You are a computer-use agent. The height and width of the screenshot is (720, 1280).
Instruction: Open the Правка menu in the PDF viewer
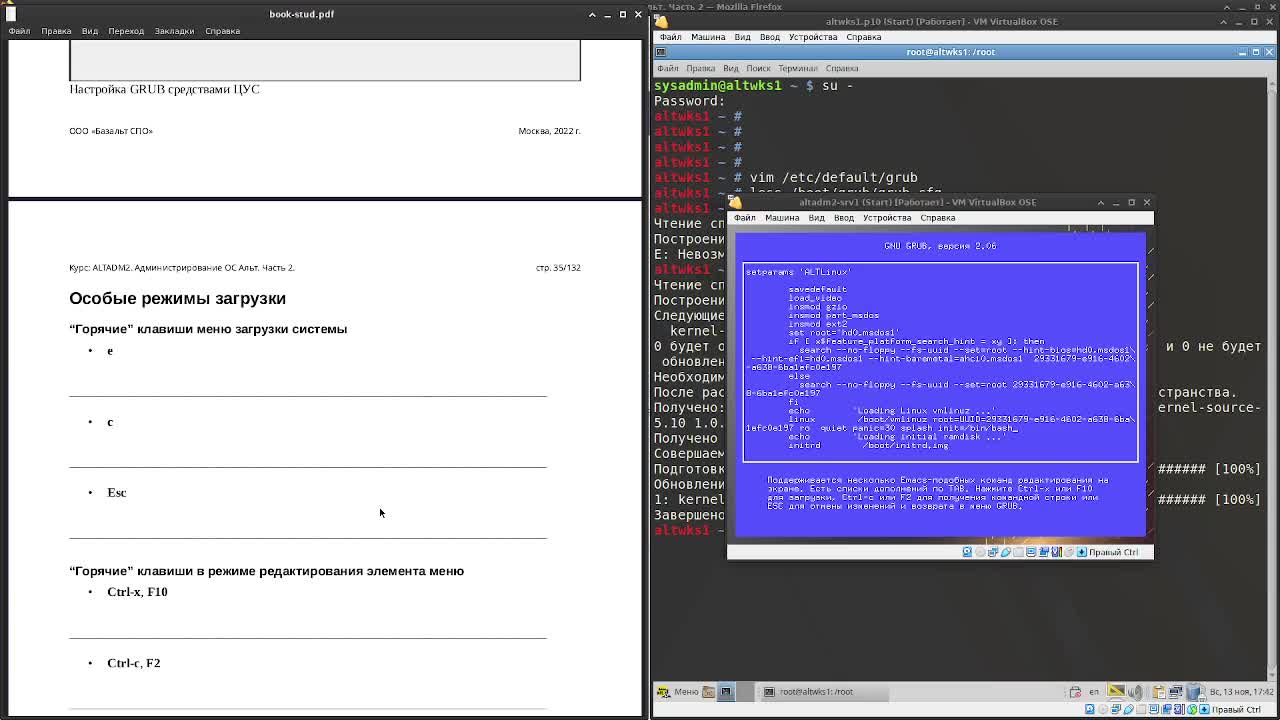56,31
